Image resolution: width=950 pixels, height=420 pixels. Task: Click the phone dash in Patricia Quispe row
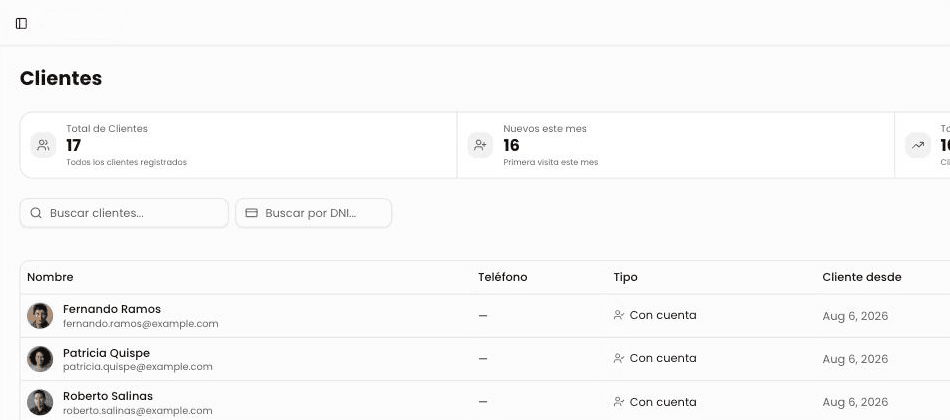click(483, 359)
